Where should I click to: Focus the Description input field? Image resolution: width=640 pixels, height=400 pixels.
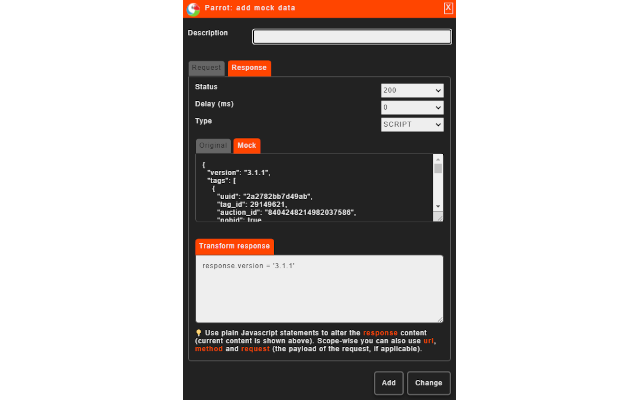click(352, 37)
